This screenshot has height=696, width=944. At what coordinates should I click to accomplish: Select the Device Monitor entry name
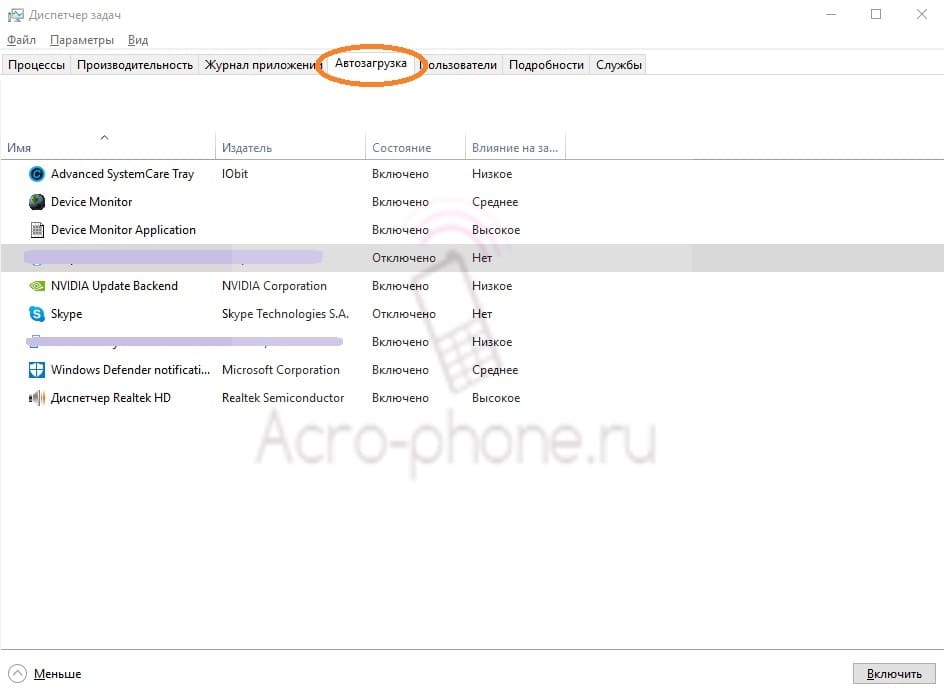click(92, 202)
